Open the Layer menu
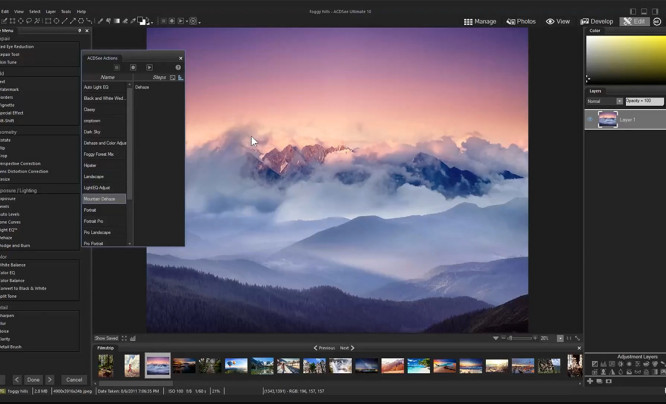The image size is (666, 404). (x=51, y=11)
